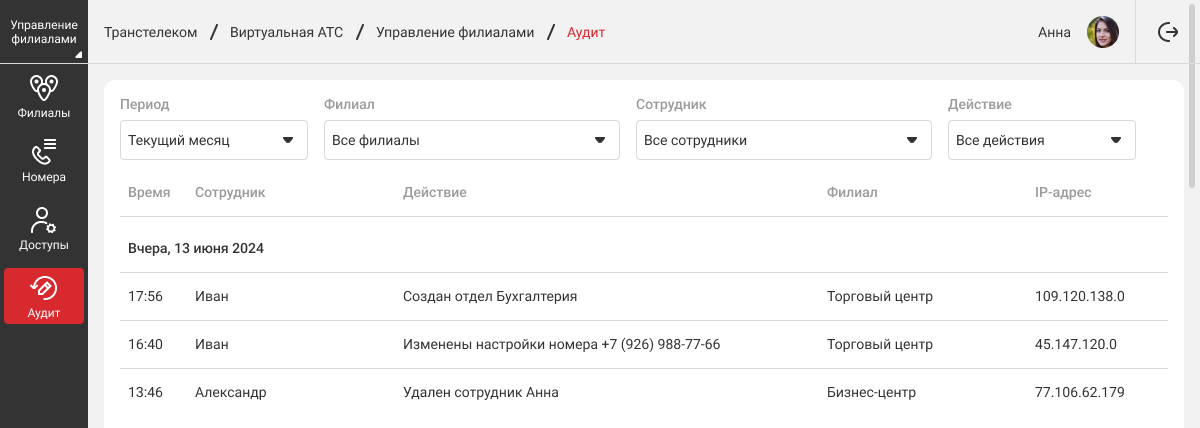Go to Транстелеком breadcrumb

[150, 32]
